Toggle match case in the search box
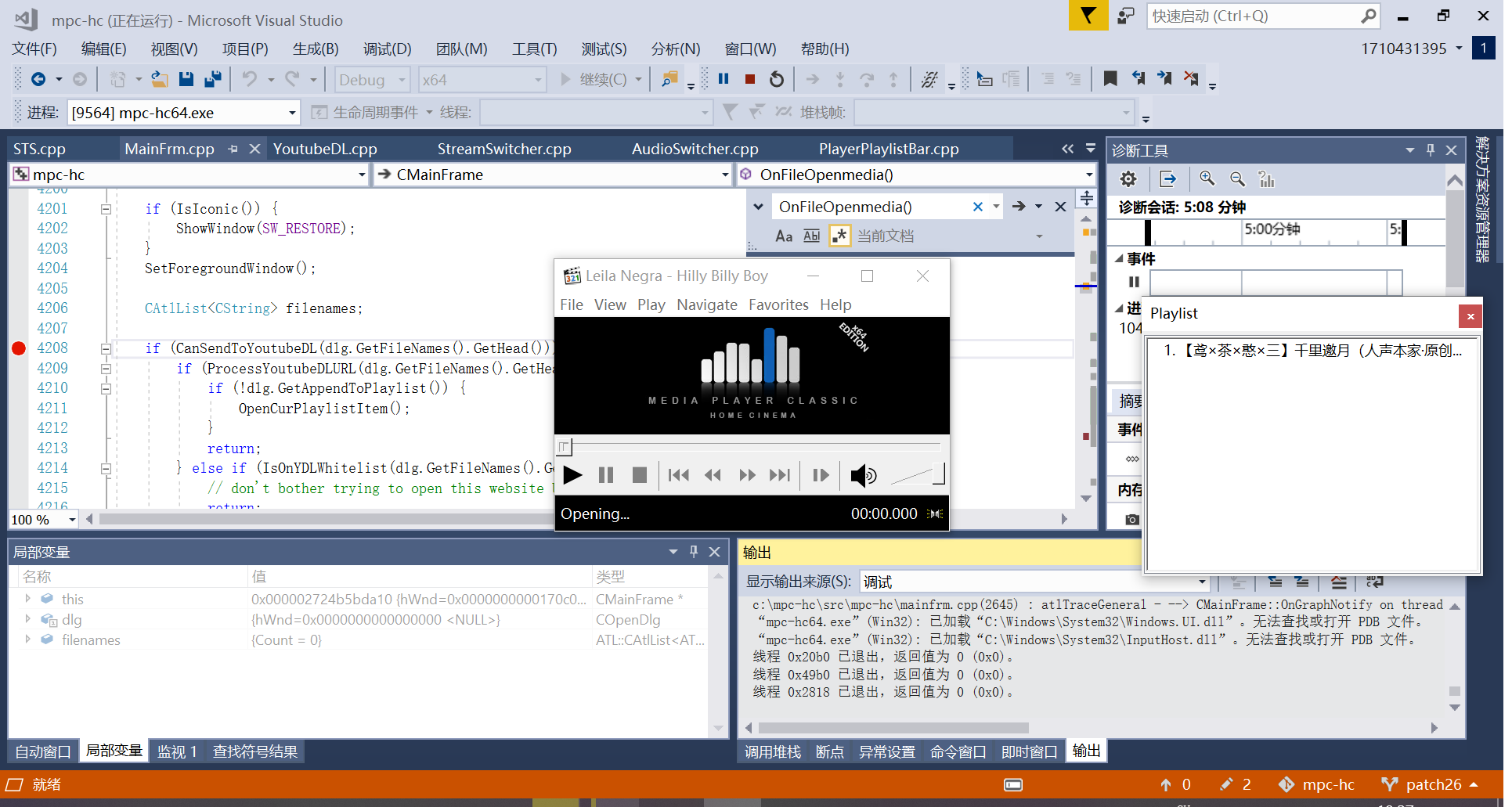Image resolution: width=1512 pixels, height=807 pixels. [x=784, y=235]
